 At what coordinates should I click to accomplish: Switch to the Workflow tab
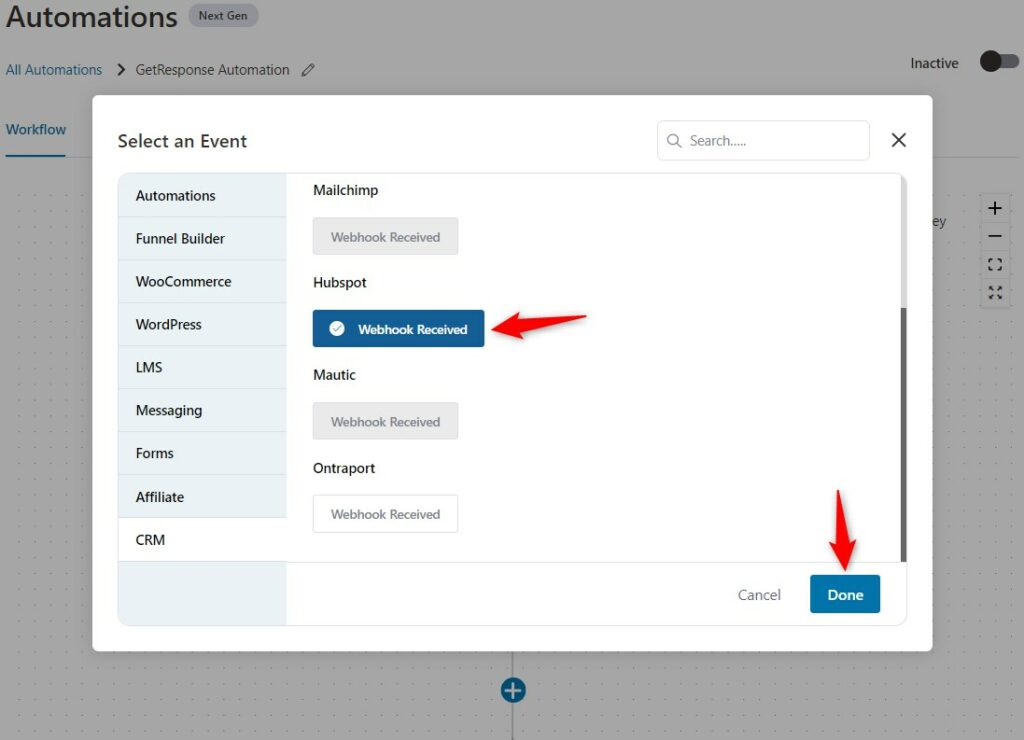coord(36,129)
